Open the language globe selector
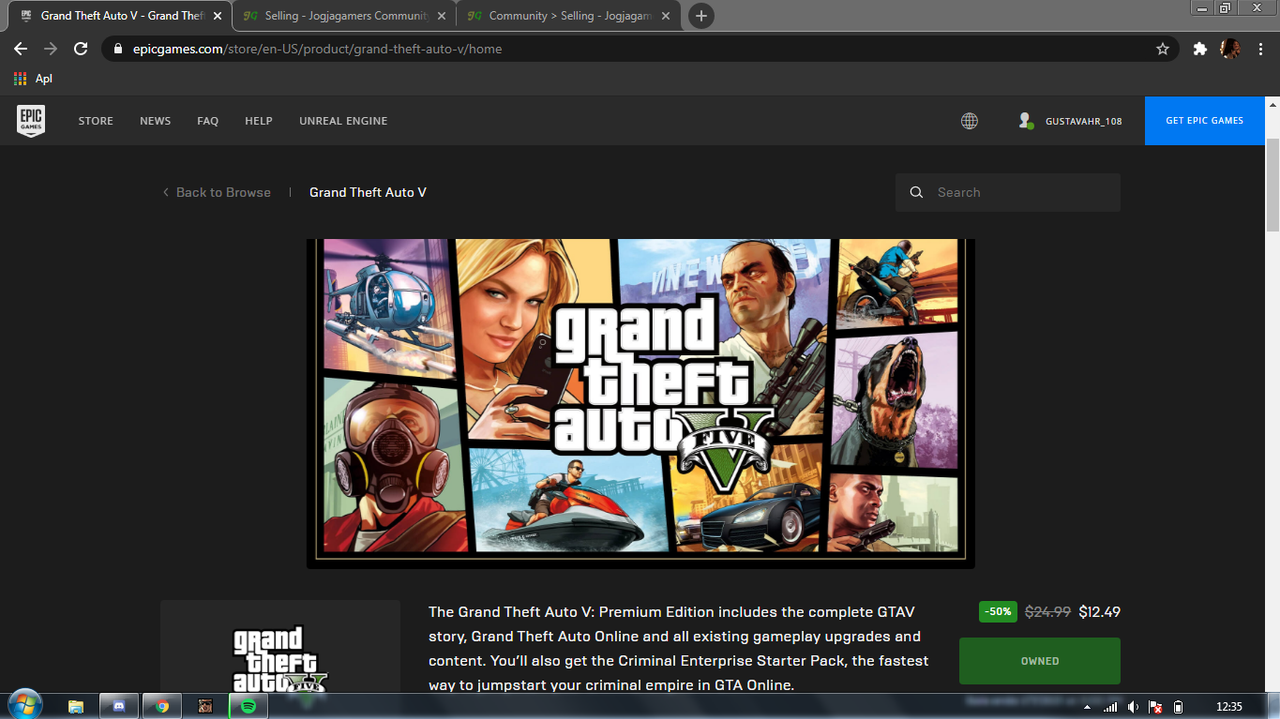The width and height of the screenshot is (1280, 719). coord(969,121)
